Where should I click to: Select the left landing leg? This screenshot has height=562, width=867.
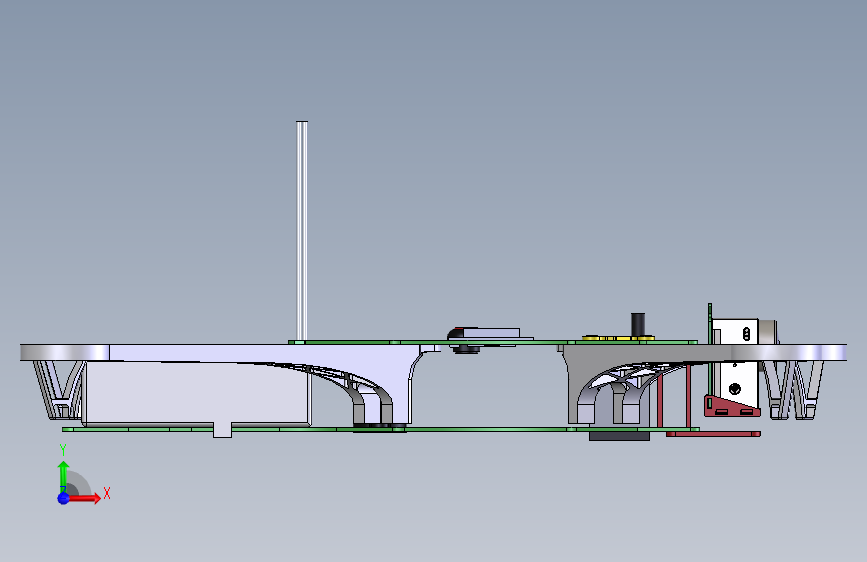point(59,389)
